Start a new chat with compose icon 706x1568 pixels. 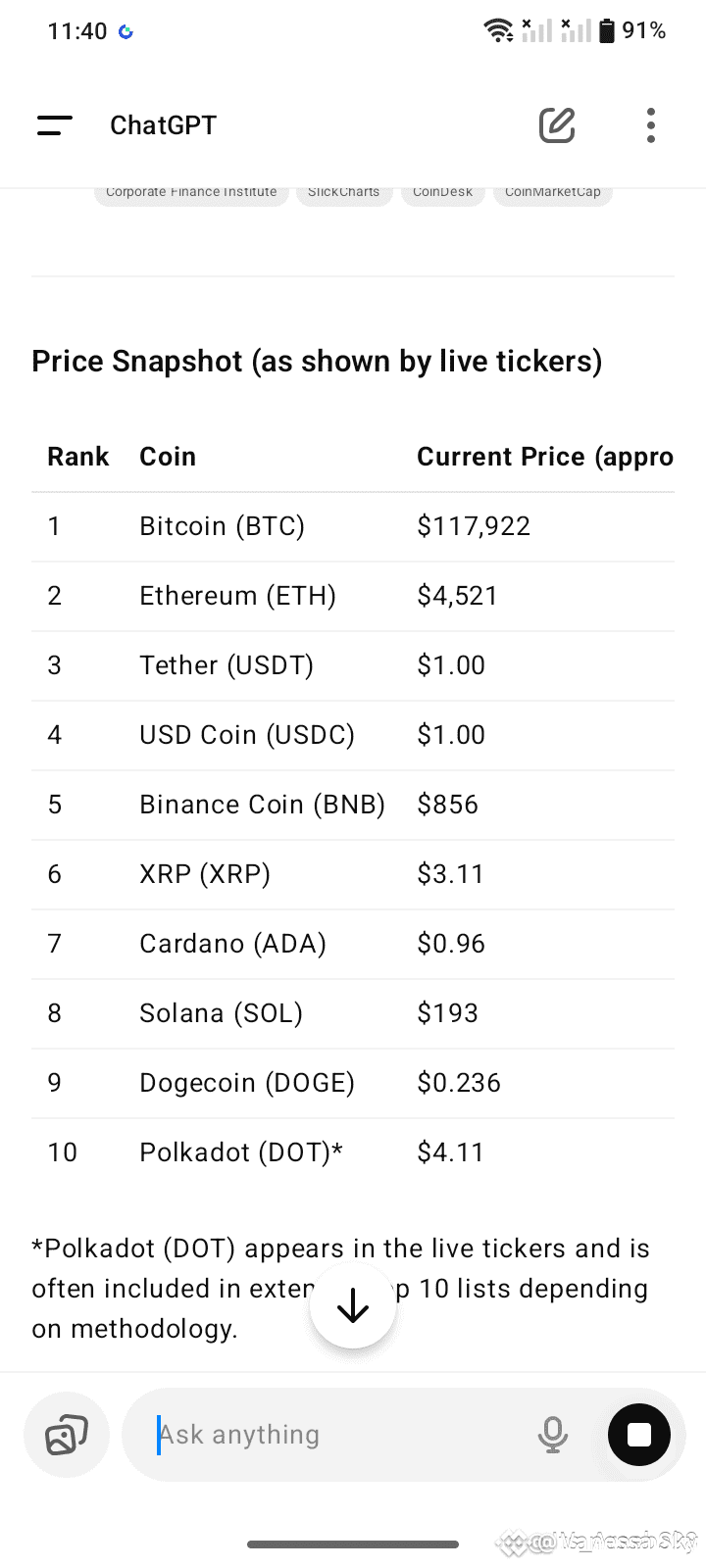(557, 125)
